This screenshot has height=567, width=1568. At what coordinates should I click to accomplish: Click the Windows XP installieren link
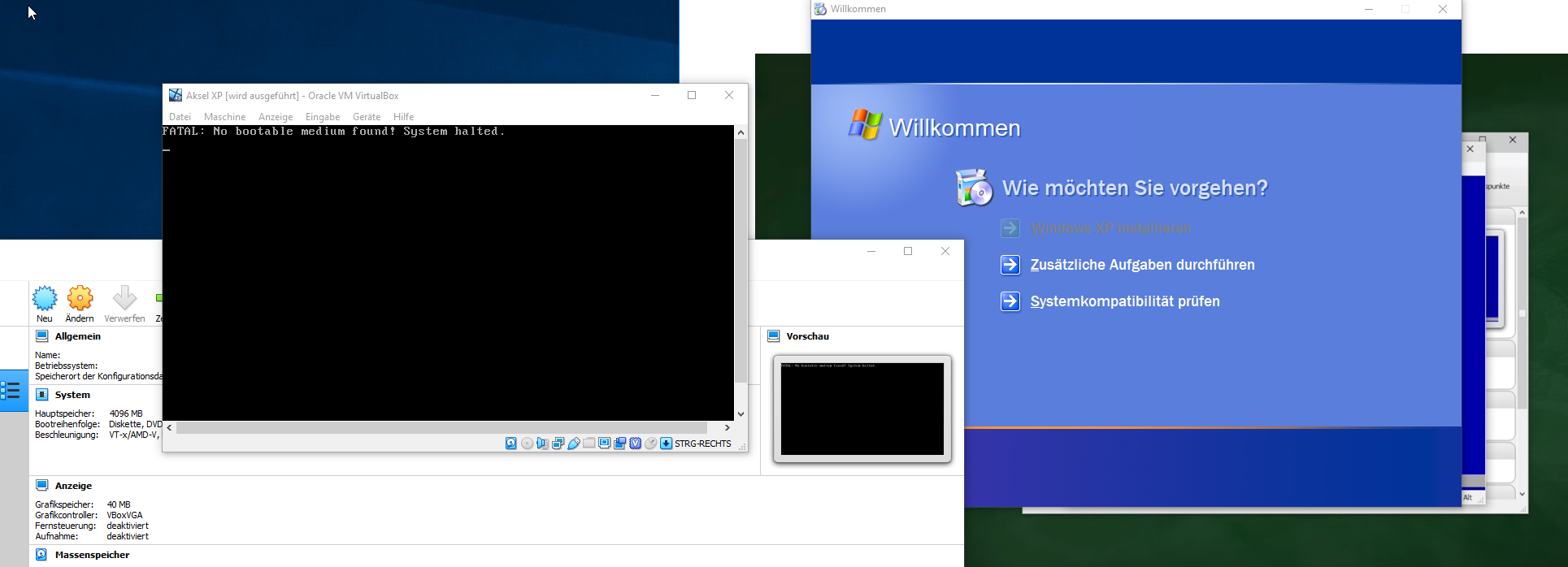1110,229
